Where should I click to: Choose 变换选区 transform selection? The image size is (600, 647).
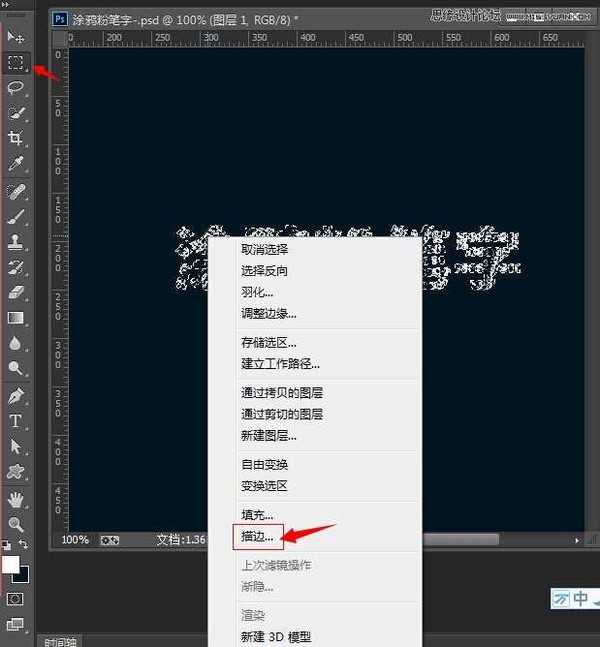[x=265, y=486]
